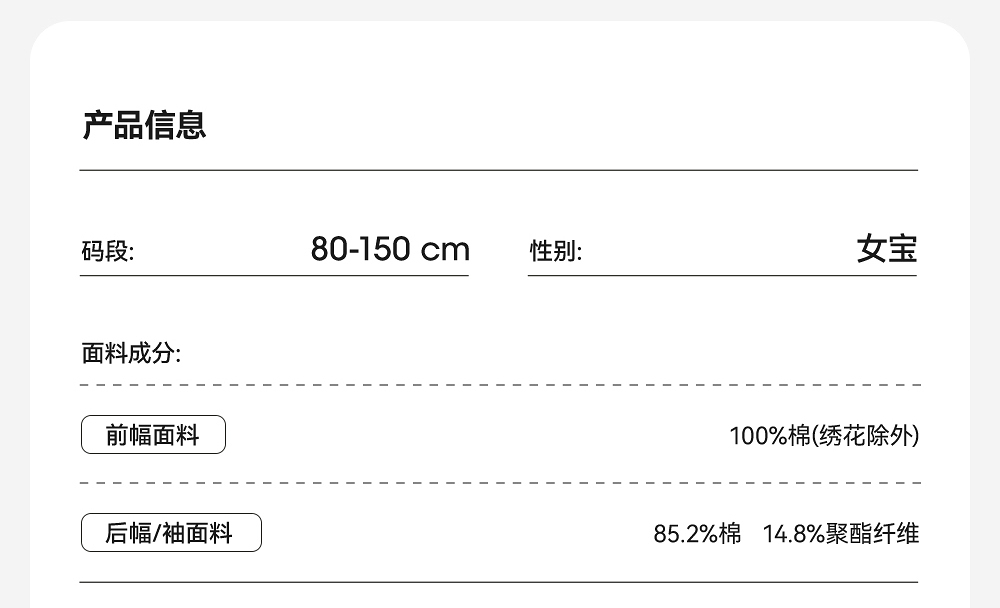Viewport: 1000px width, 608px height.
Task: Click the underline beneath 80-150 cm
Action: [274, 276]
